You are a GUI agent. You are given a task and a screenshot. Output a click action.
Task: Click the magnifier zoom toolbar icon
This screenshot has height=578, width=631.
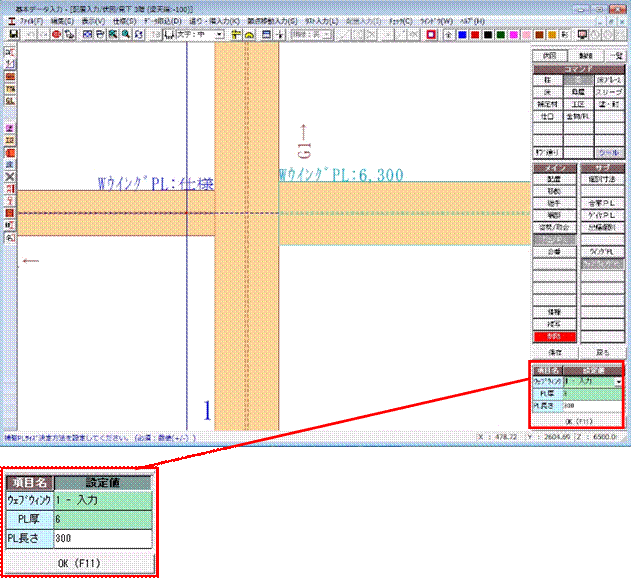(126, 35)
